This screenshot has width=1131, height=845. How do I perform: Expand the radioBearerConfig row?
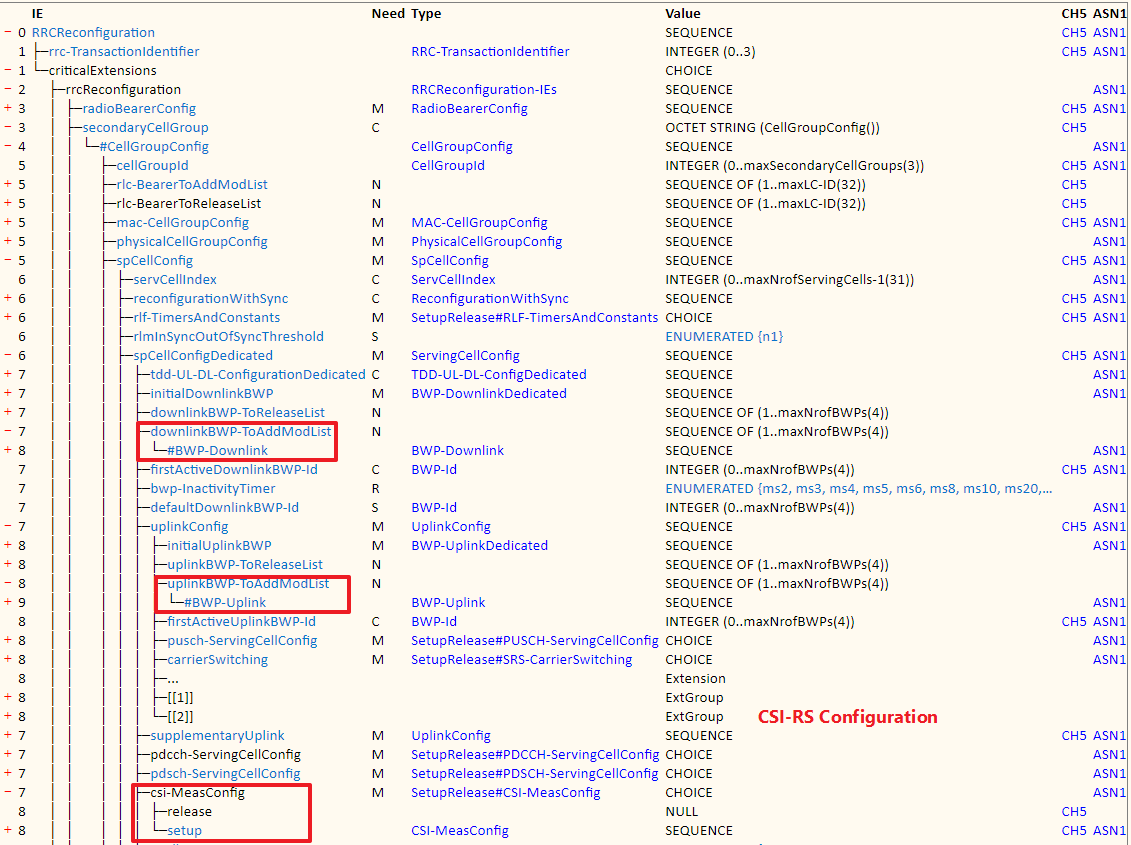coord(8,108)
